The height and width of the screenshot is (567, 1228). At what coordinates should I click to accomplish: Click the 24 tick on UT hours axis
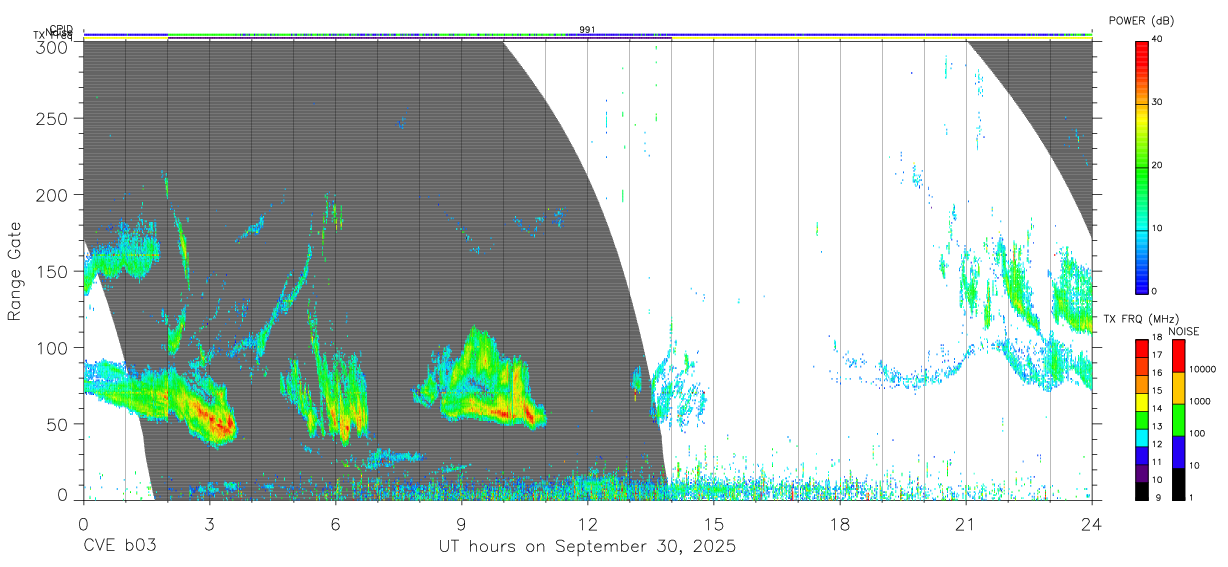click(1091, 523)
